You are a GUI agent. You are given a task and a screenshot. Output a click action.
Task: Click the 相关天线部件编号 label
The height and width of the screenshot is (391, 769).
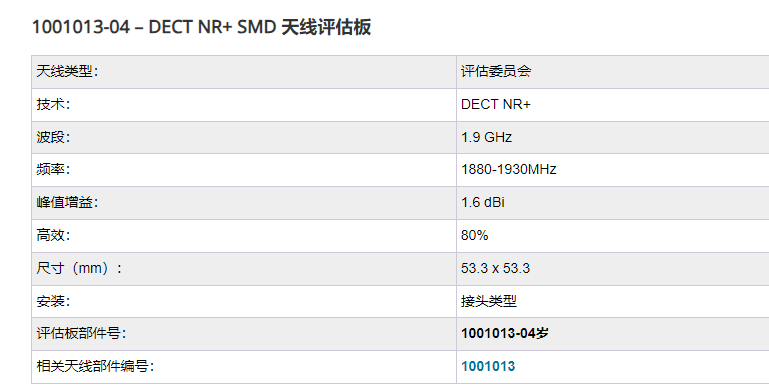(x=95, y=366)
